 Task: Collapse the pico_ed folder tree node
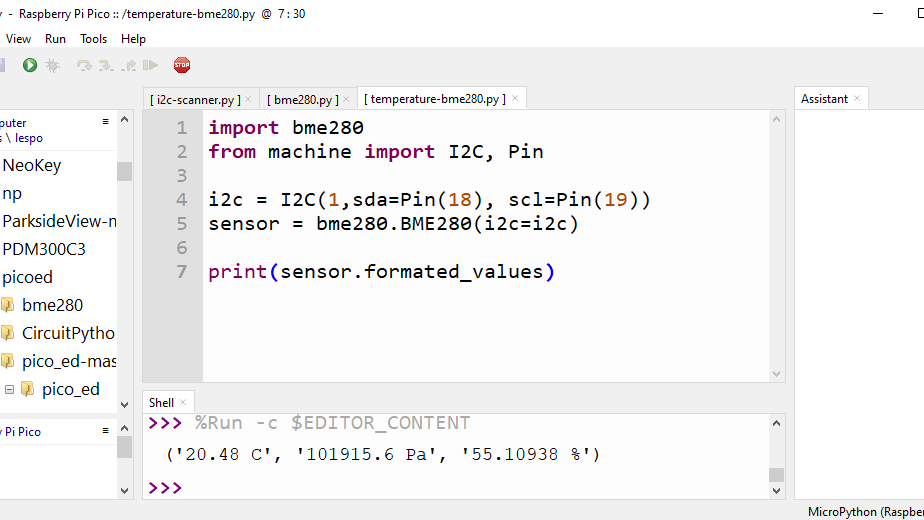9,389
